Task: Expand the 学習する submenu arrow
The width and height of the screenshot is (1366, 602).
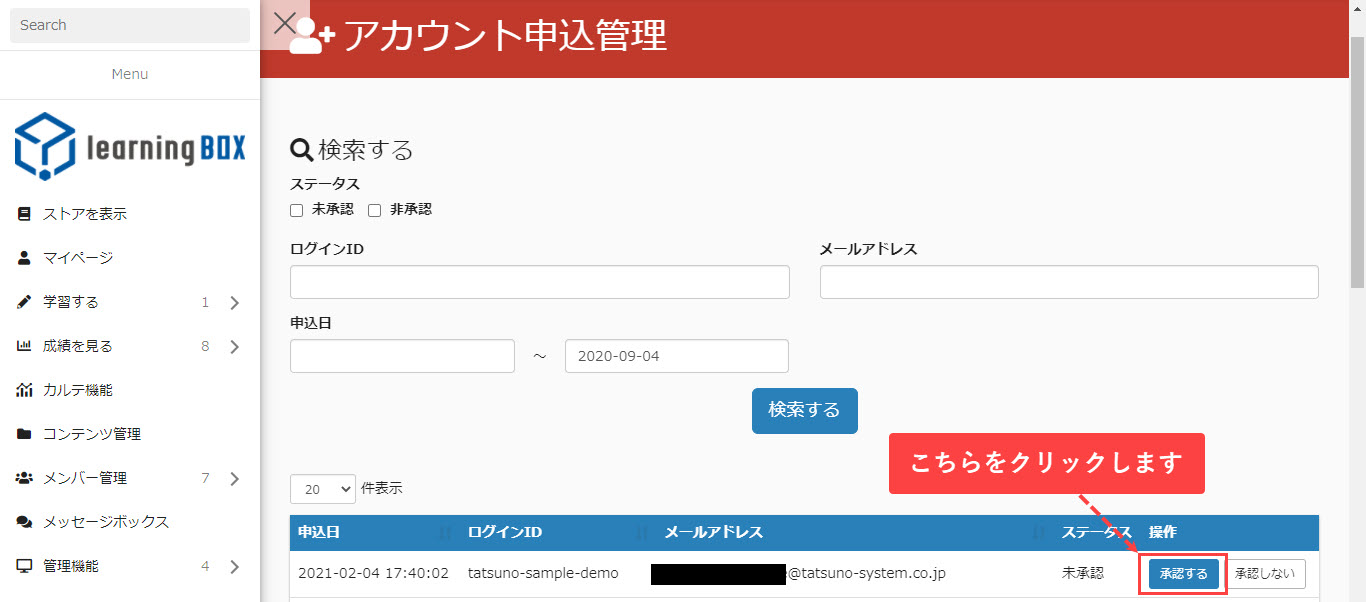Action: click(234, 303)
